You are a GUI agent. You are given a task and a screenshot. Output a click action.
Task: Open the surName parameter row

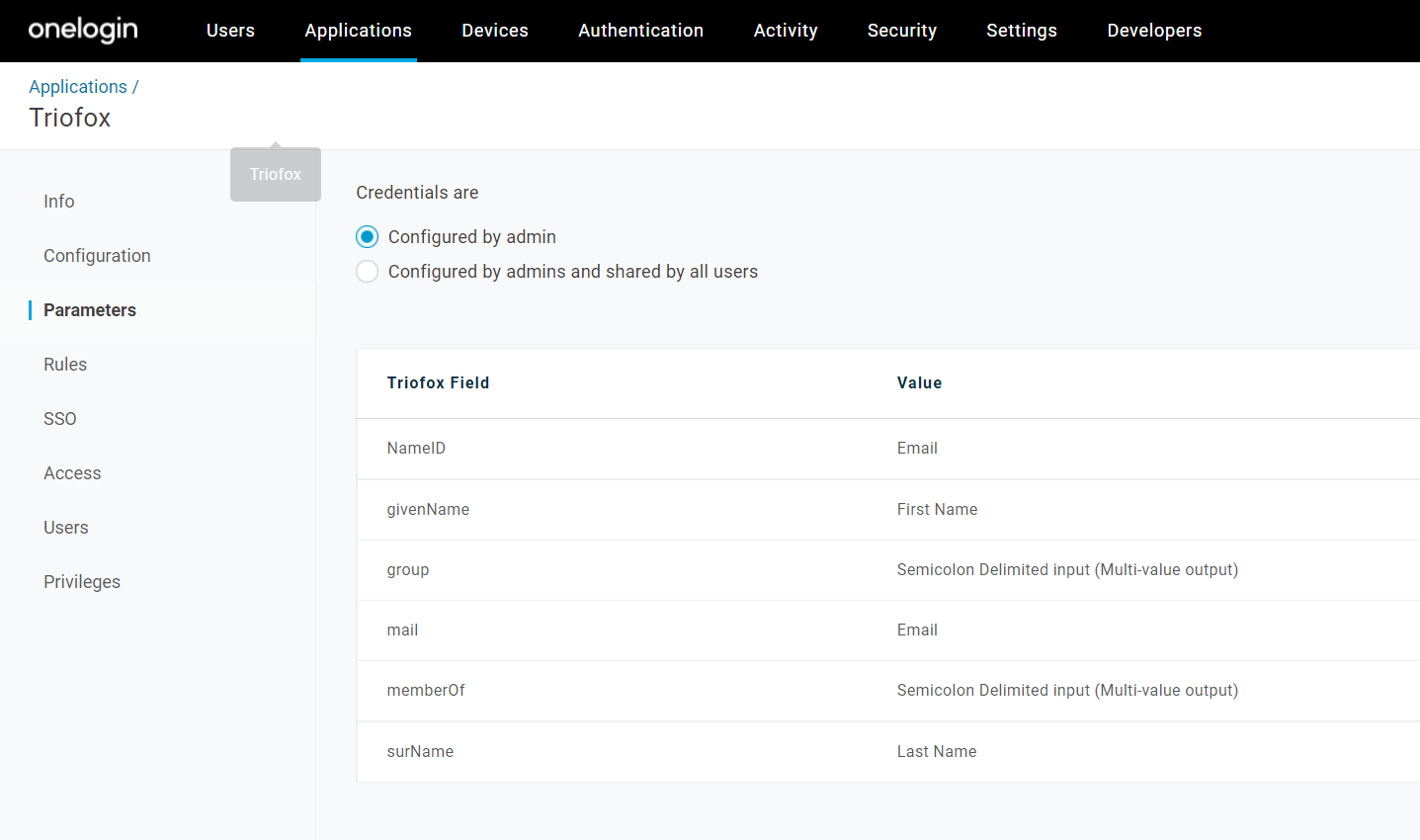coord(888,752)
